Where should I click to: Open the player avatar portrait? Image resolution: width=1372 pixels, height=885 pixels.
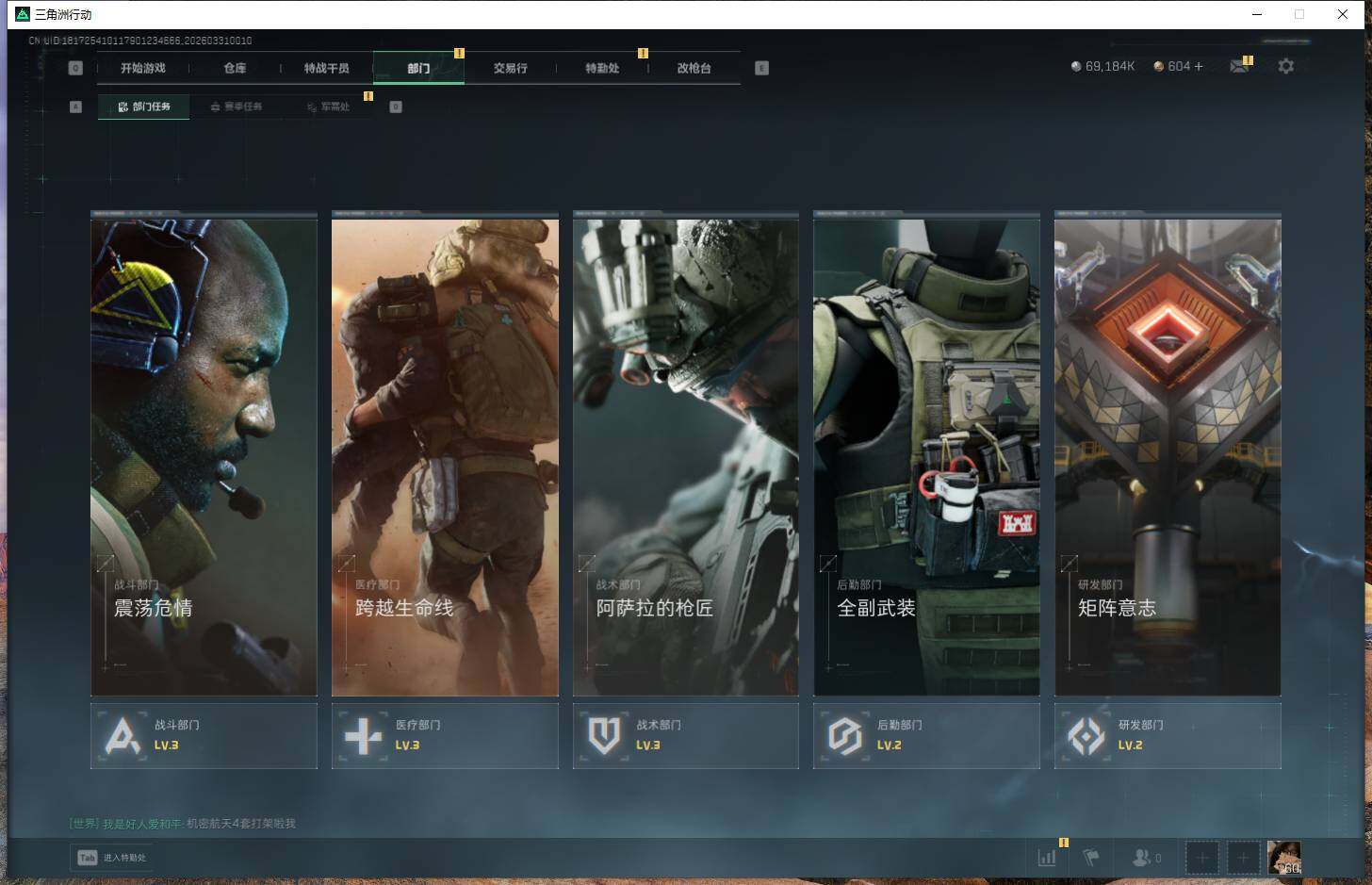pos(1283,858)
